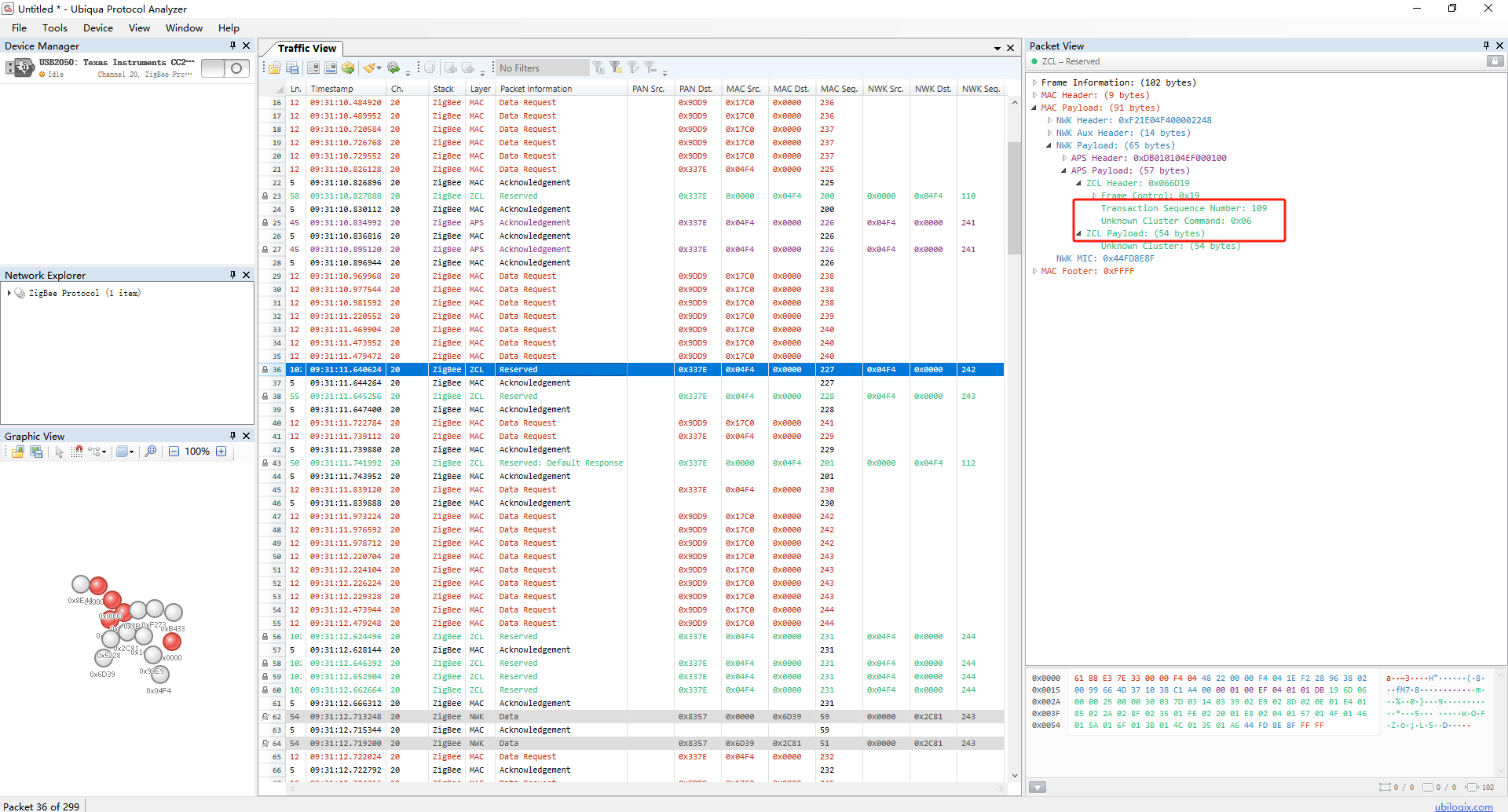Open the Device menu

(98, 27)
